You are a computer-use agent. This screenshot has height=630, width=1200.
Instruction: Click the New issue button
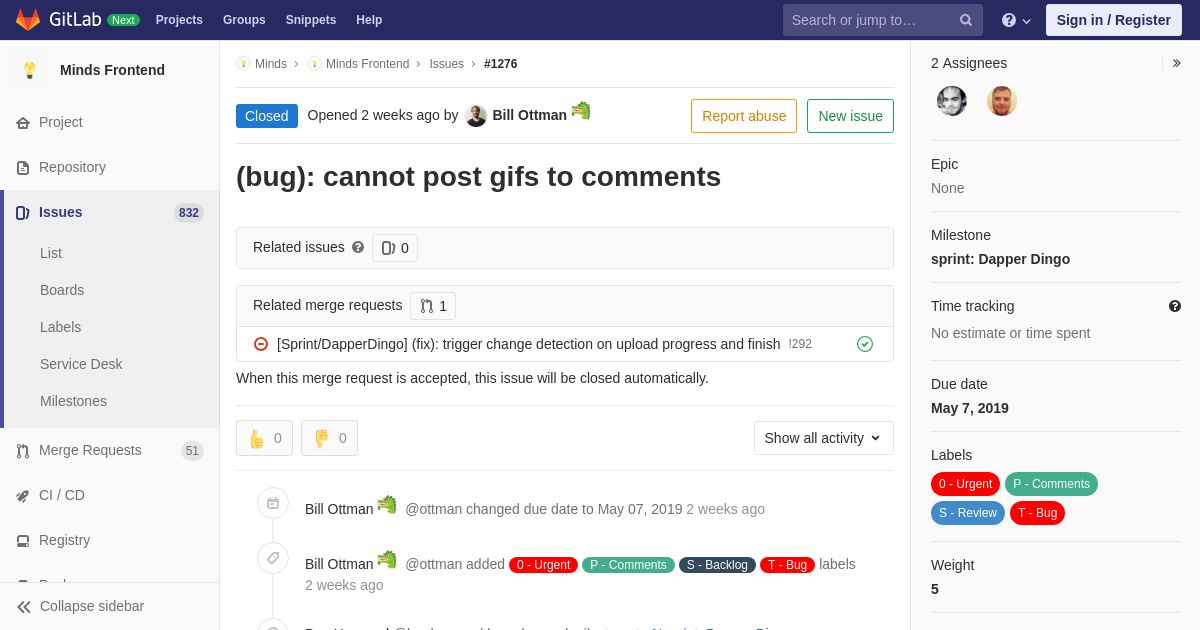click(851, 116)
